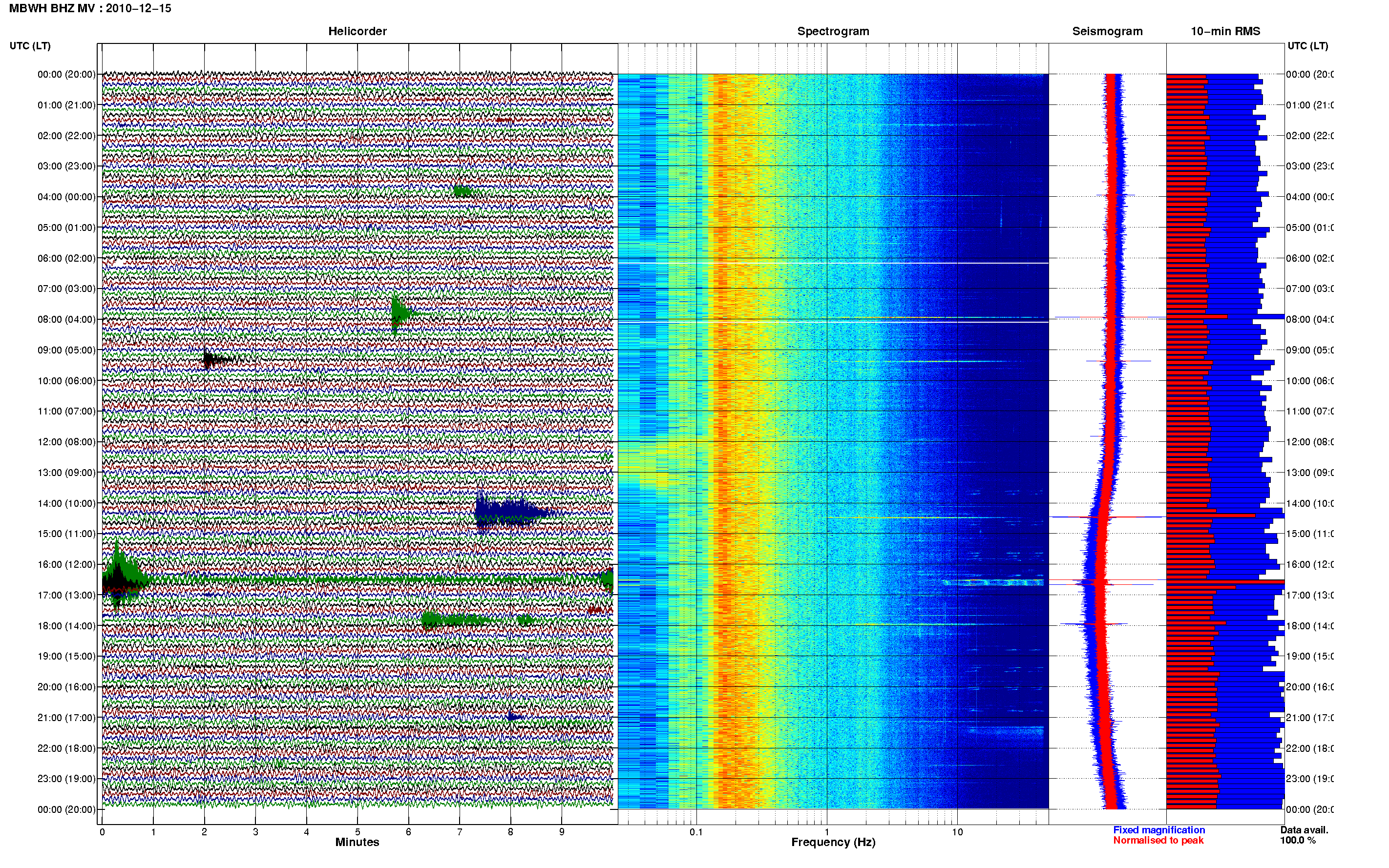This screenshot has width=1389, height=868.
Task: Select the right '19:00' time label
Action: 1309,656
